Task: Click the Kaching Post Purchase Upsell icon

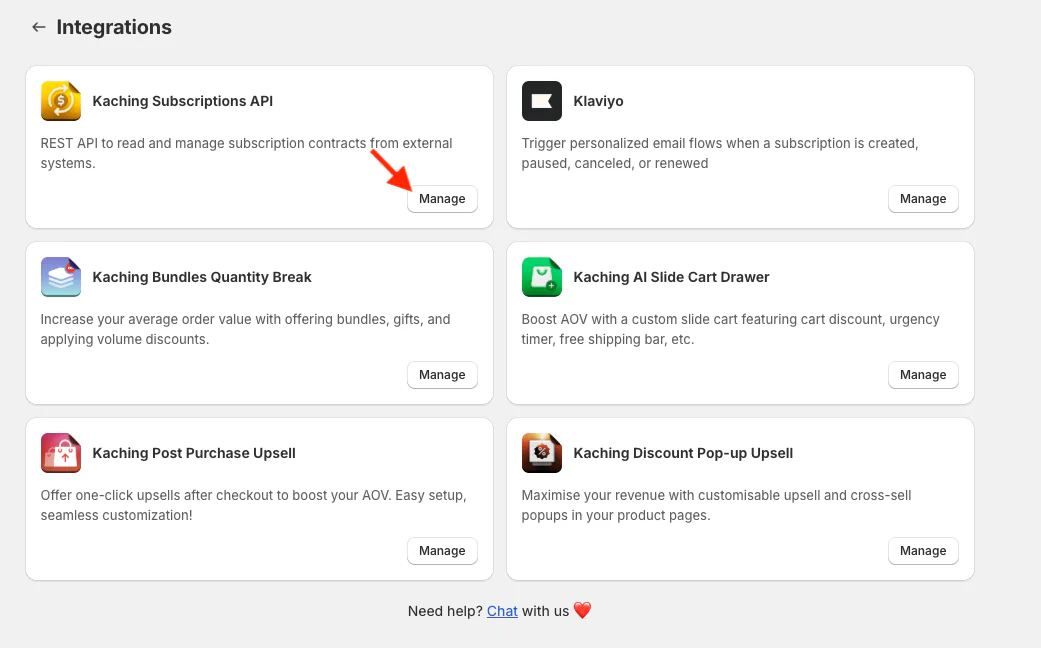Action: [60, 453]
